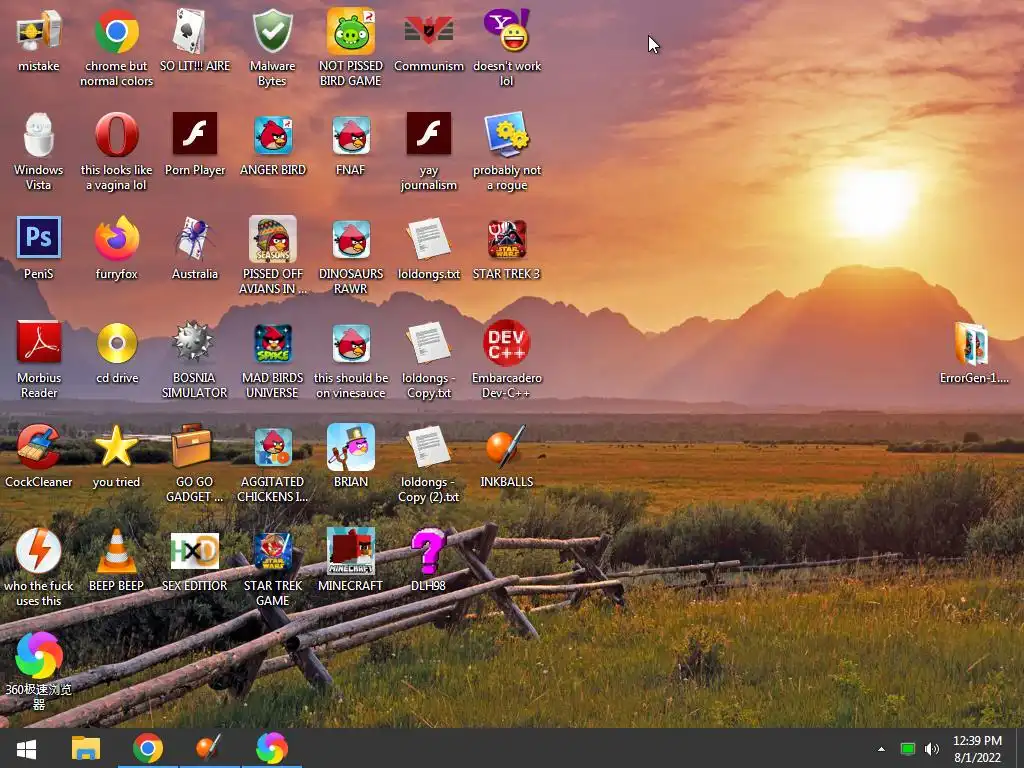Launch Embarcadero Dev-C++ icon
Screen dimensions: 1024x768
click(507, 343)
